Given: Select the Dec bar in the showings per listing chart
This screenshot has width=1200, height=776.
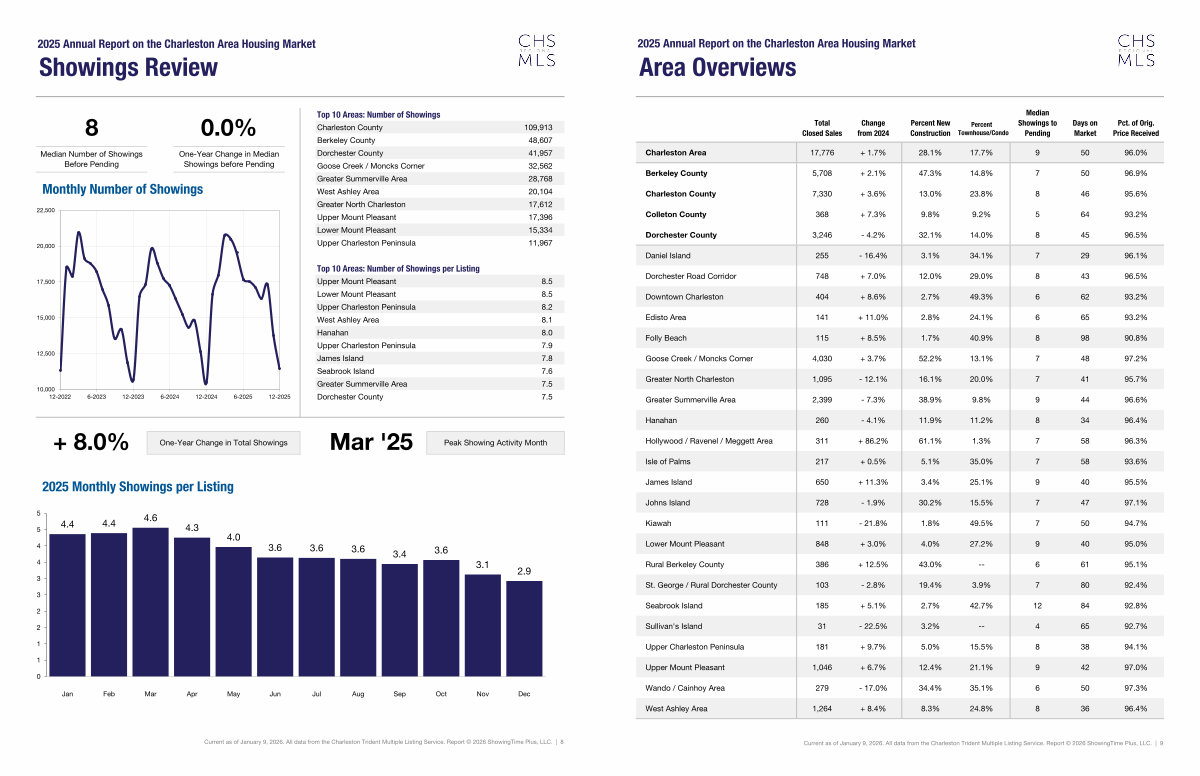Looking at the screenshot, I should (524, 628).
